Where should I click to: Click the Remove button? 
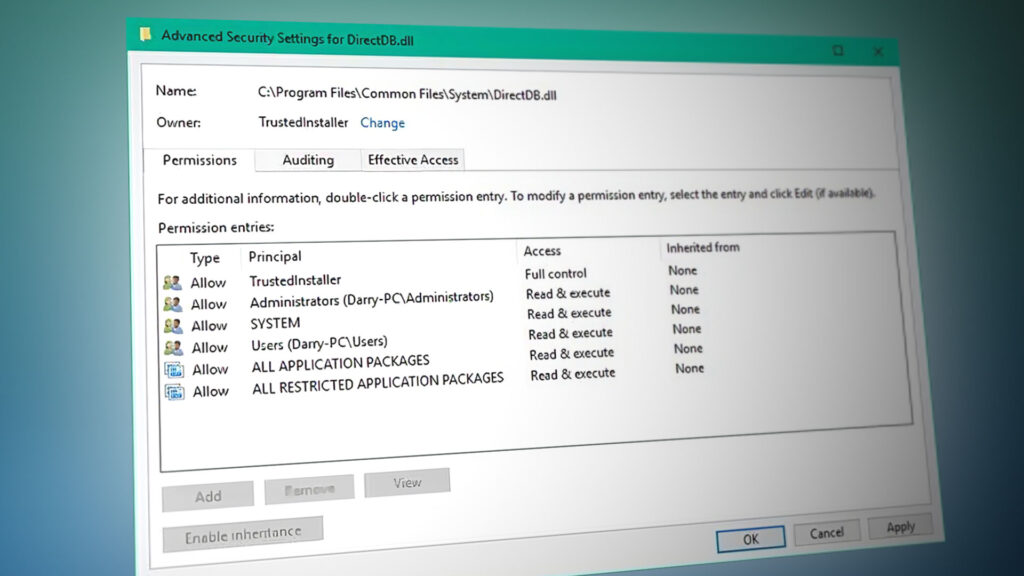pos(310,489)
